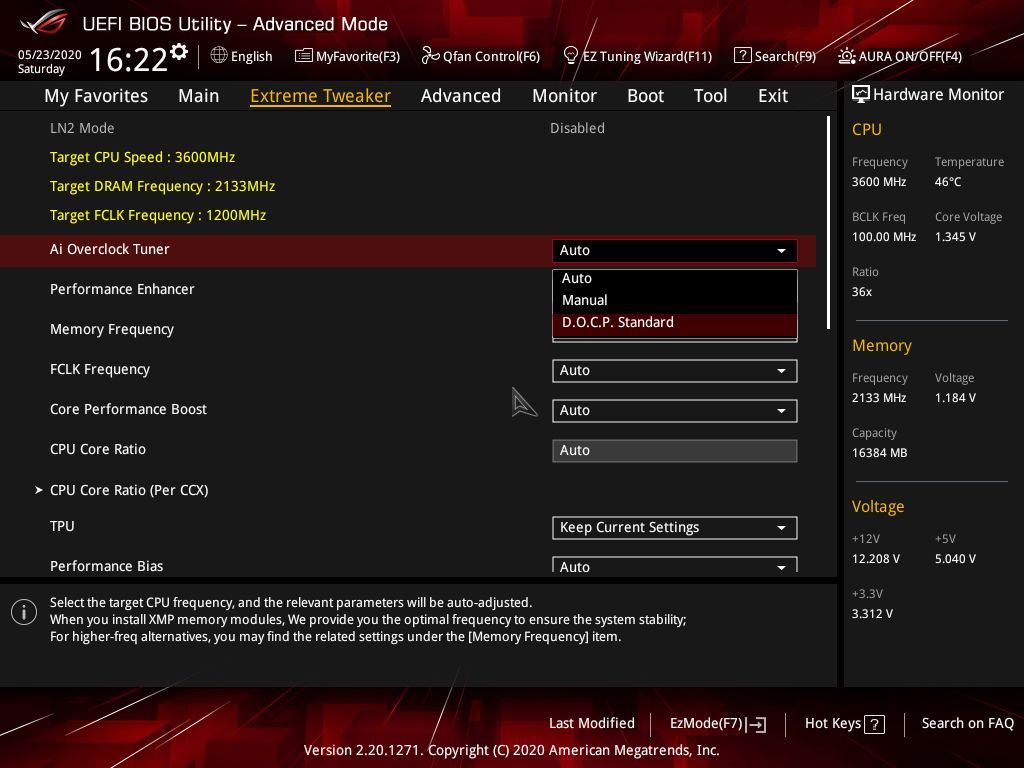This screenshot has height=768, width=1024.
Task: Click the Core Voltage 1.345 V value
Action: (x=955, y=237)
